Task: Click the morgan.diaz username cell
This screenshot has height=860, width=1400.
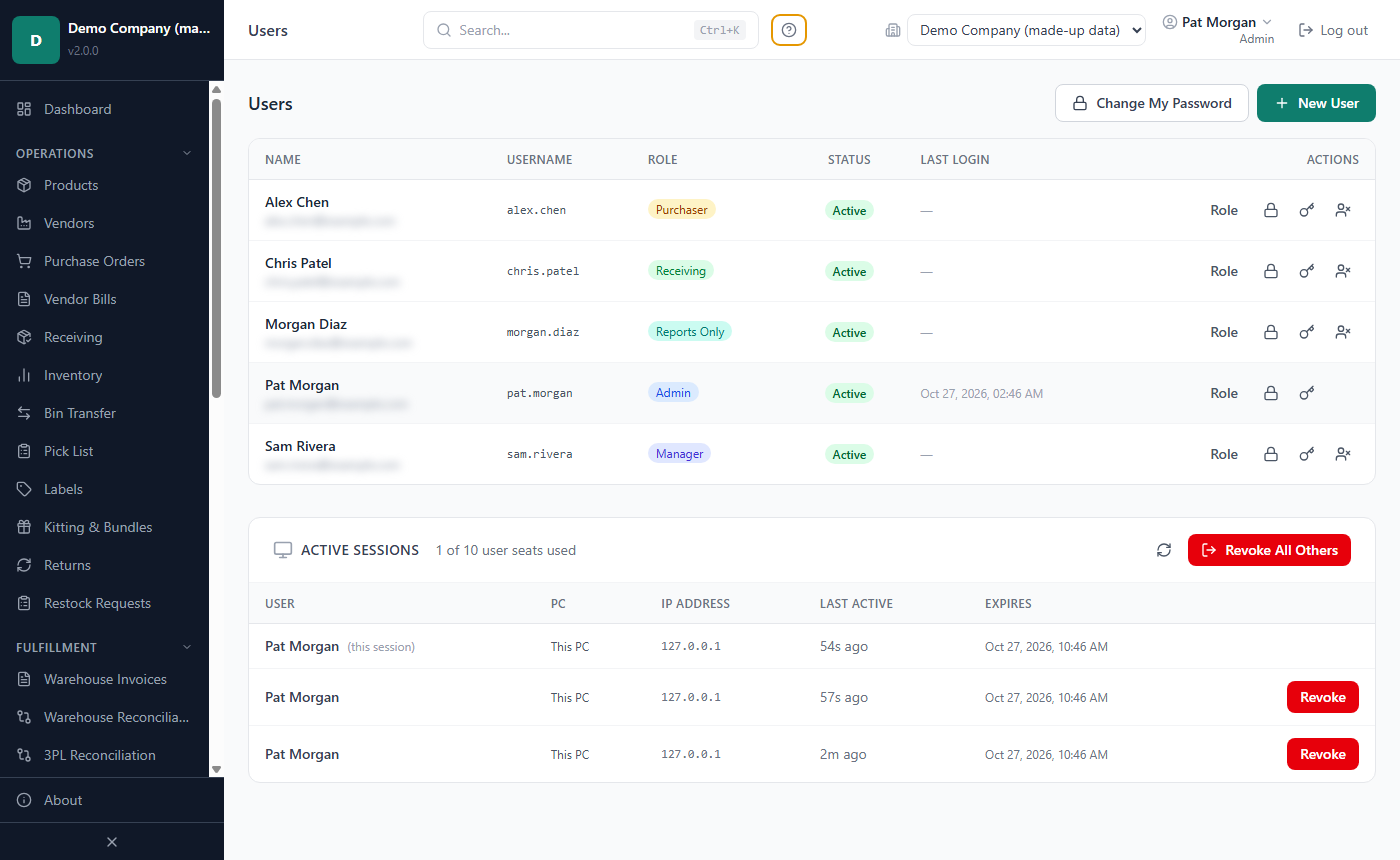Action: click(543, 332)
